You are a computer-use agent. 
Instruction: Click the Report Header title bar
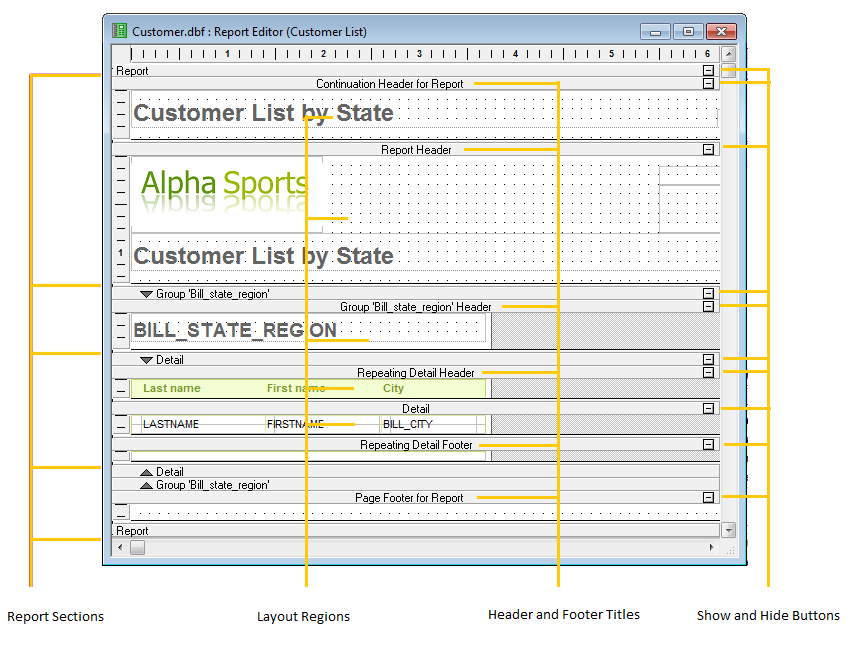coord(416,150)
